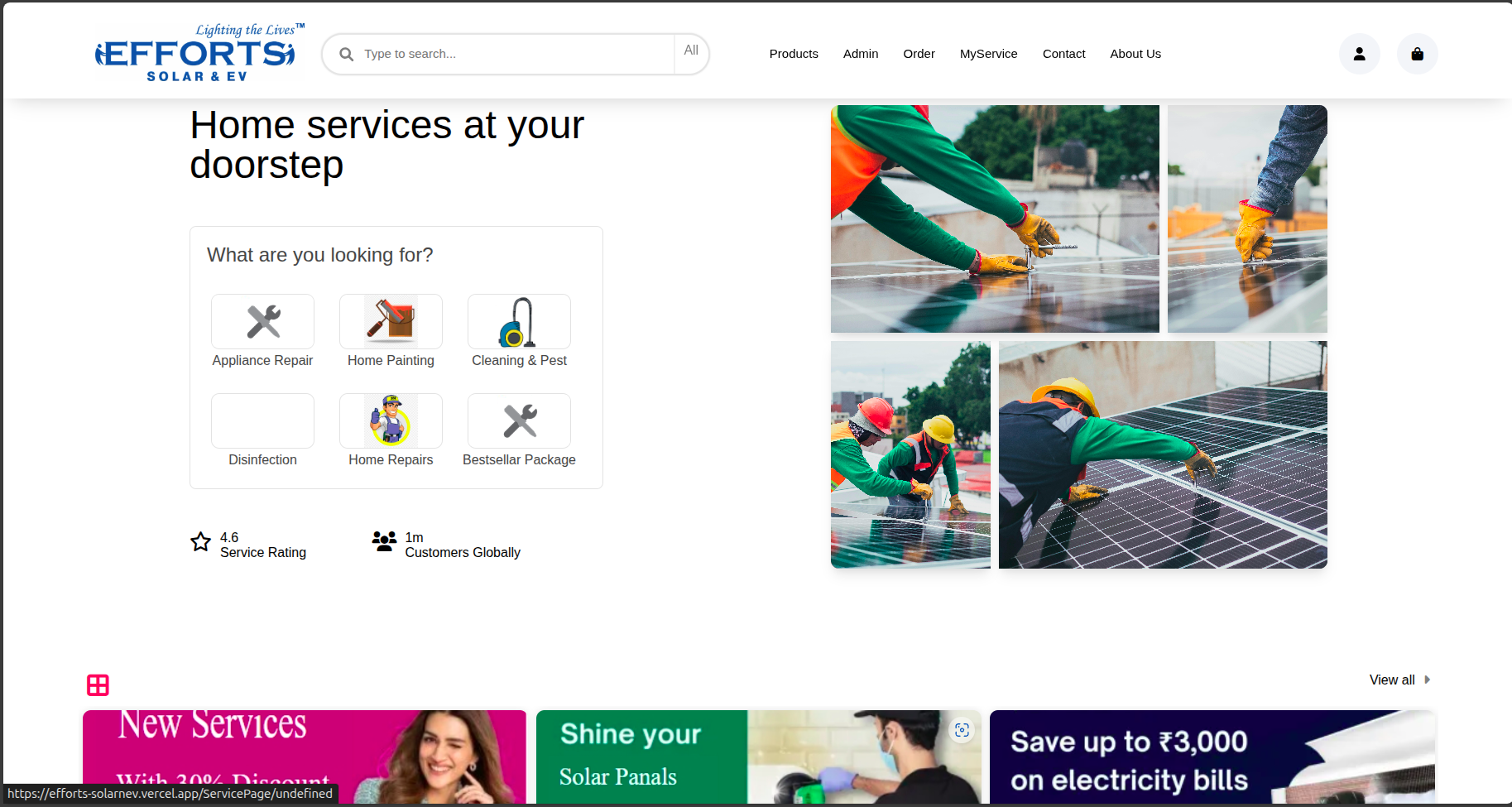Click the scan icon on solar banner

coord(962,730)
